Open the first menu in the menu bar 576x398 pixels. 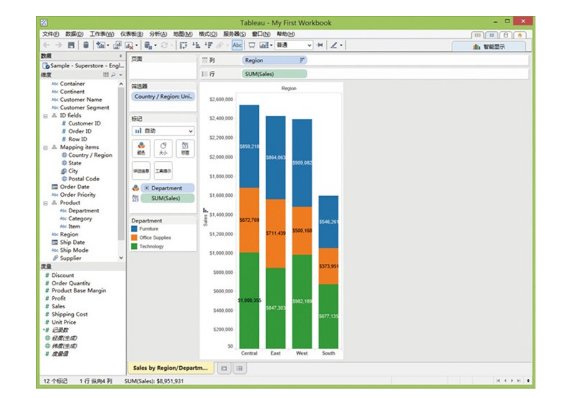(50, 34)
